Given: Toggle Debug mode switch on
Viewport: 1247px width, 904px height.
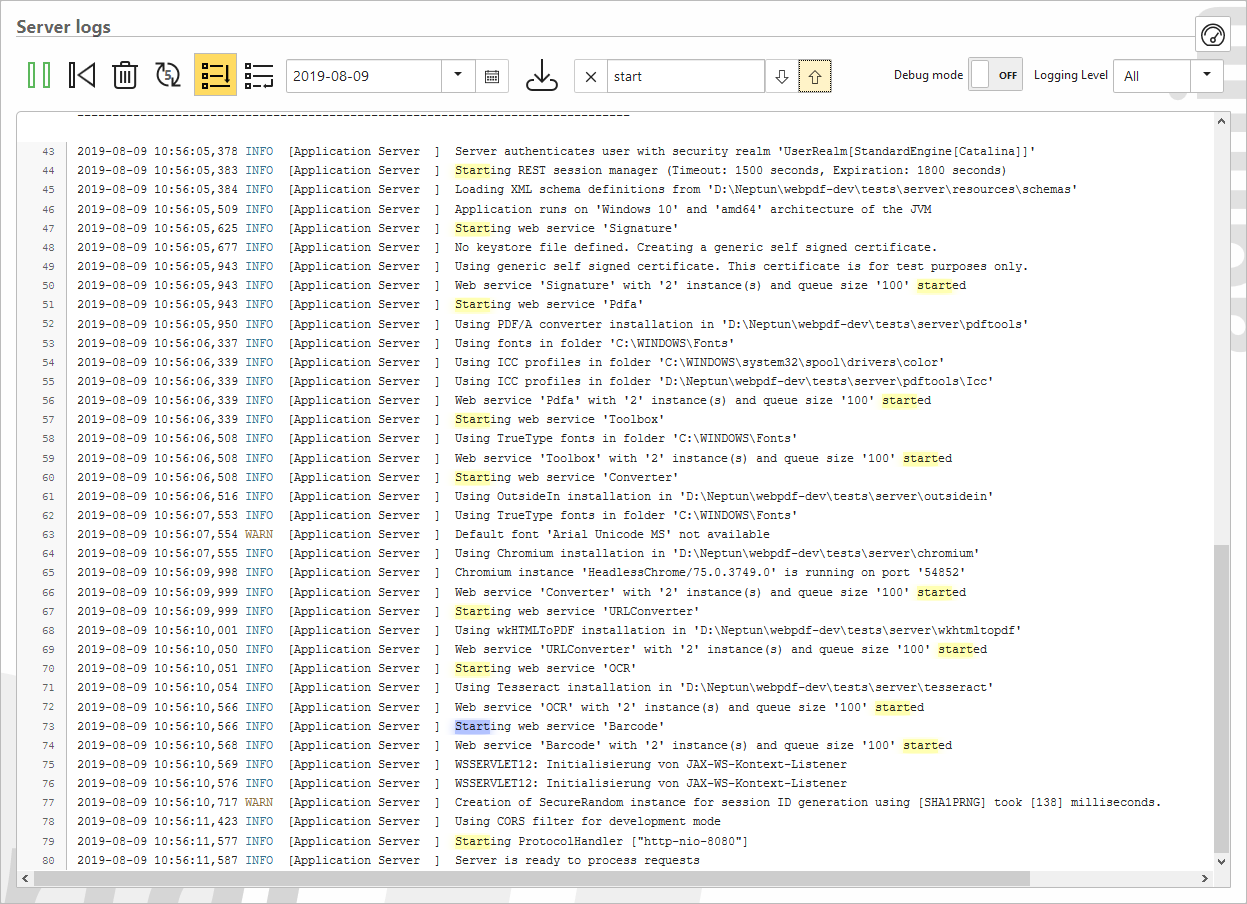Looking at the screenshot, I should pos(995,75).
